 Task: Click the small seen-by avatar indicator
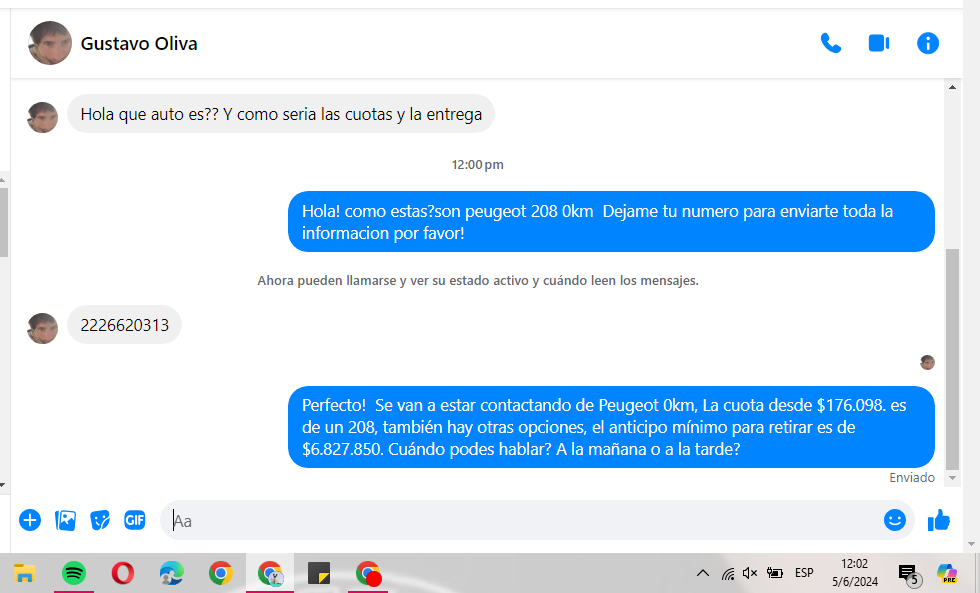[928, 362]
